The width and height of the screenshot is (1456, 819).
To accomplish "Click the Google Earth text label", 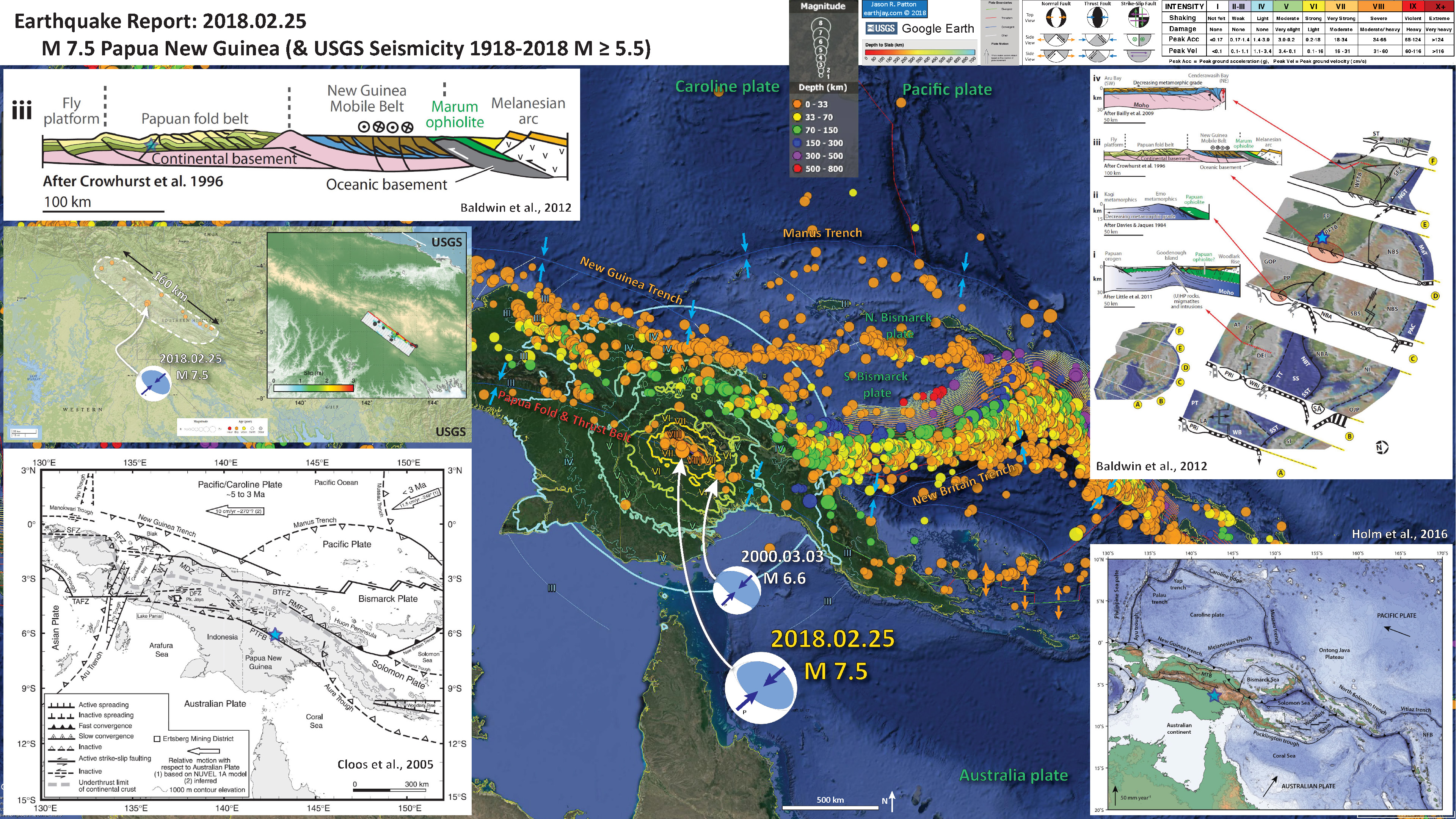I will point(938,28).
